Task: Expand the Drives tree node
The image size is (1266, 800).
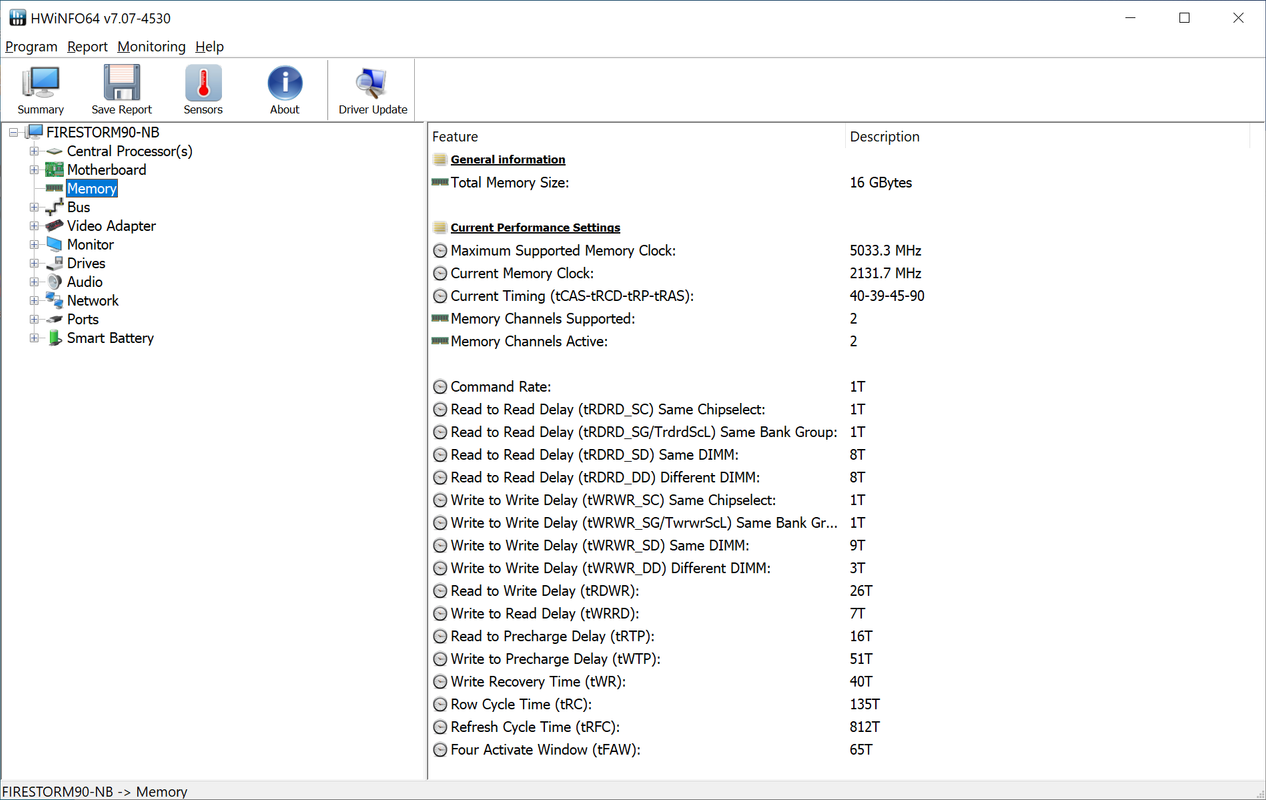Action: (x=34, y=263)
